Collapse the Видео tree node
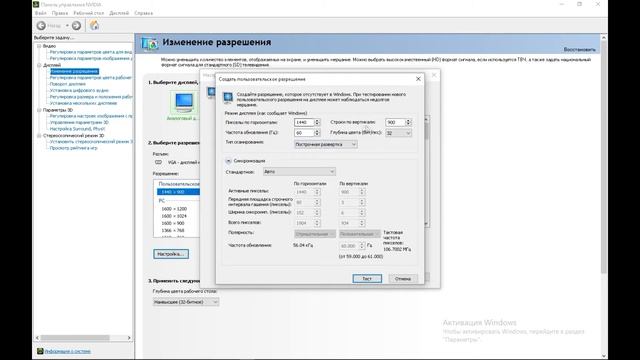The width and height of the screenshot is (640, 360). [x=39, y=46]
